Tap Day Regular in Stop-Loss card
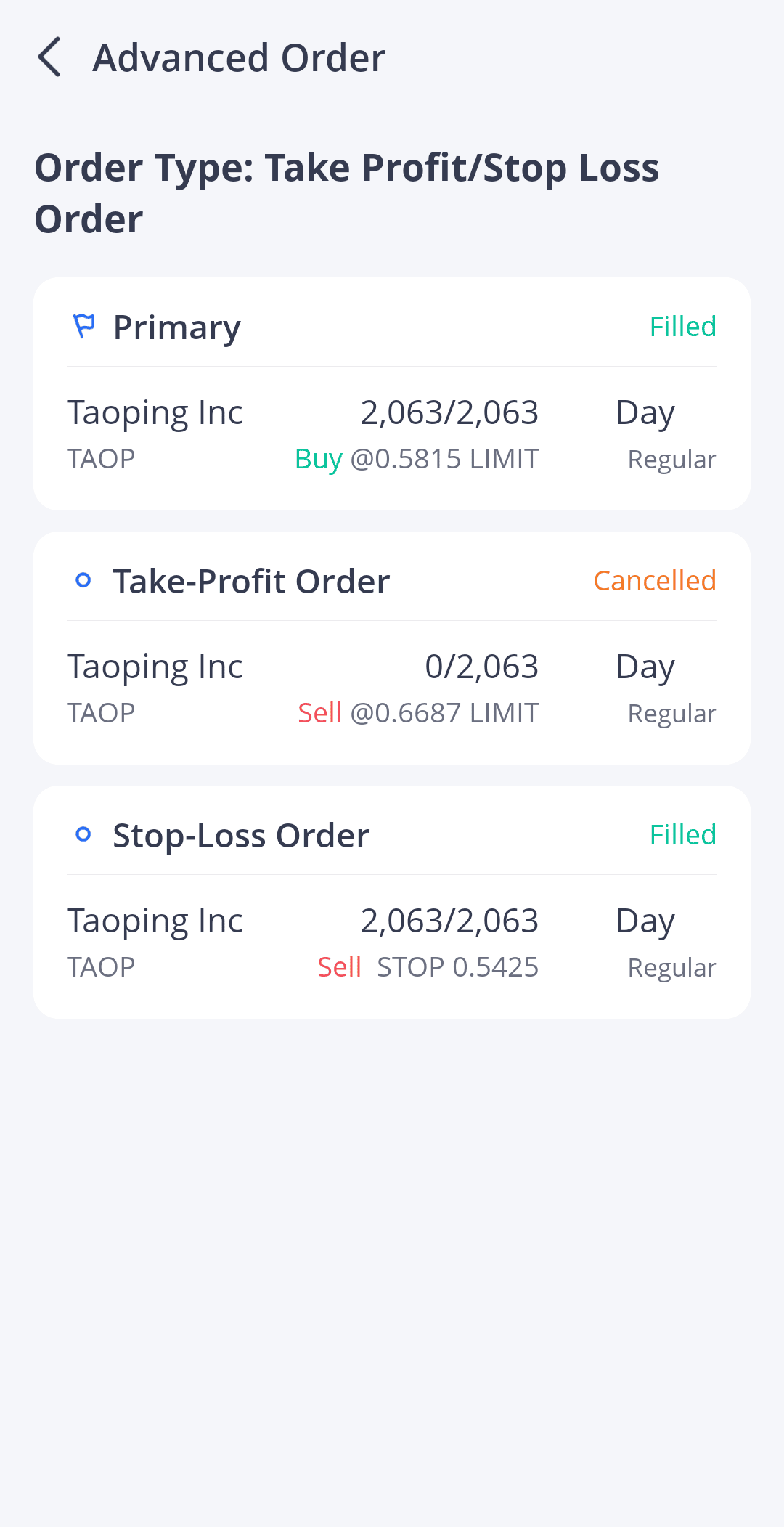The image size is (784, 1527). pyautogui.click(x=666, y=942)
